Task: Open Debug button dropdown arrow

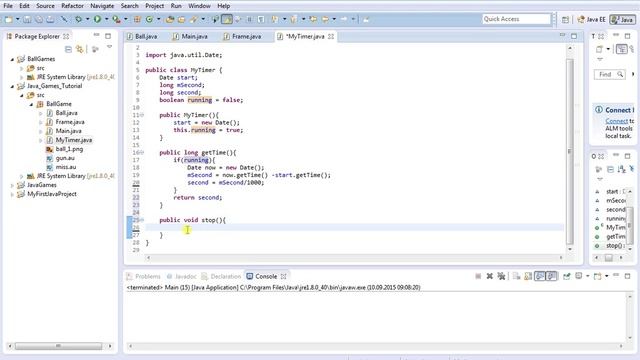Action: [87, 19]
